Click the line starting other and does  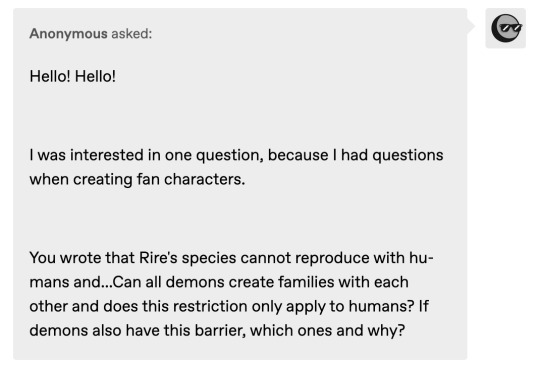pos(229,306)
